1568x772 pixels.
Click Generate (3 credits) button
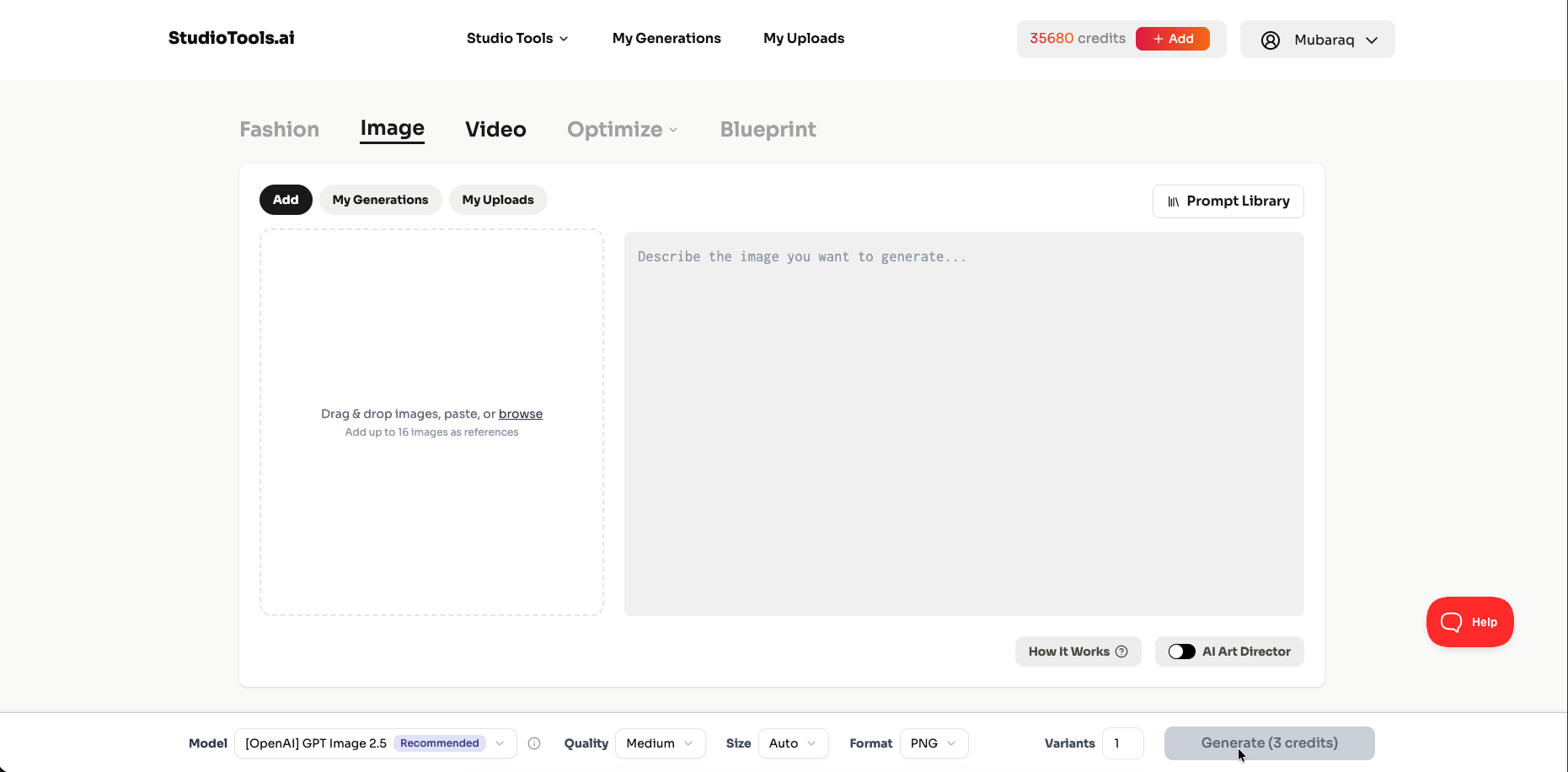click(1270, 743)
